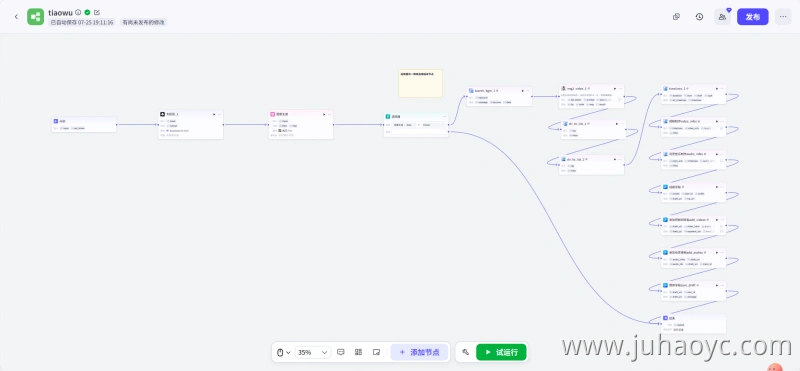Click the green check status icon
Viewport: 800px width, 371px height.
87,12
